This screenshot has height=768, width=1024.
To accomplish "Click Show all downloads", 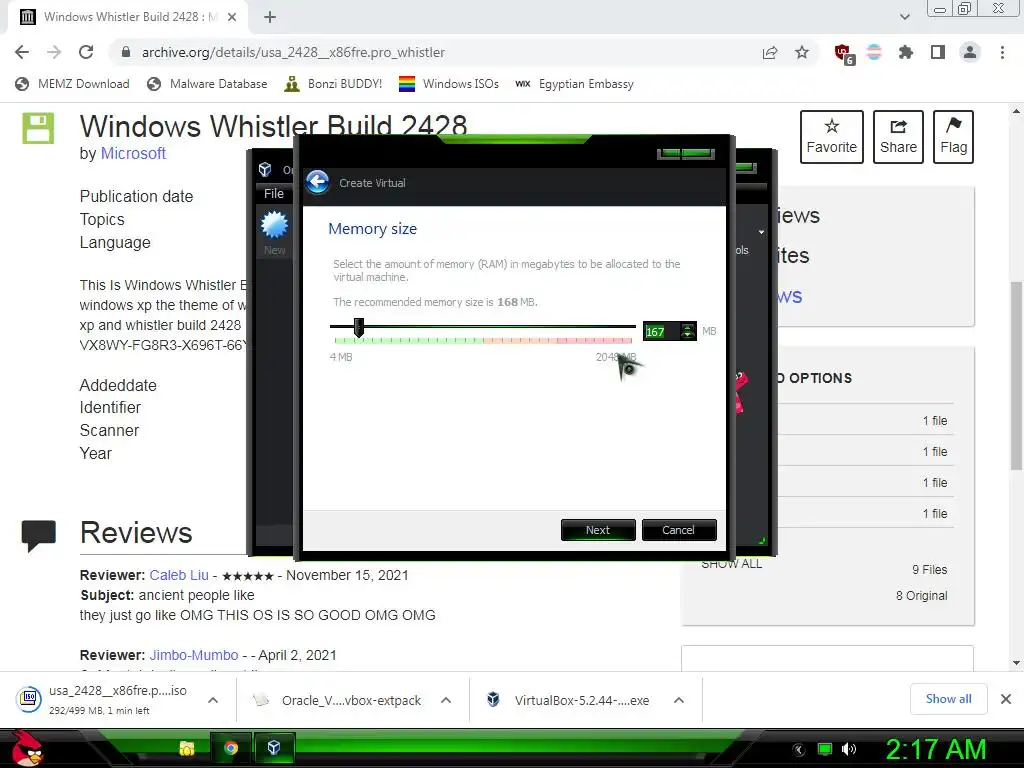I will (948, 699).
